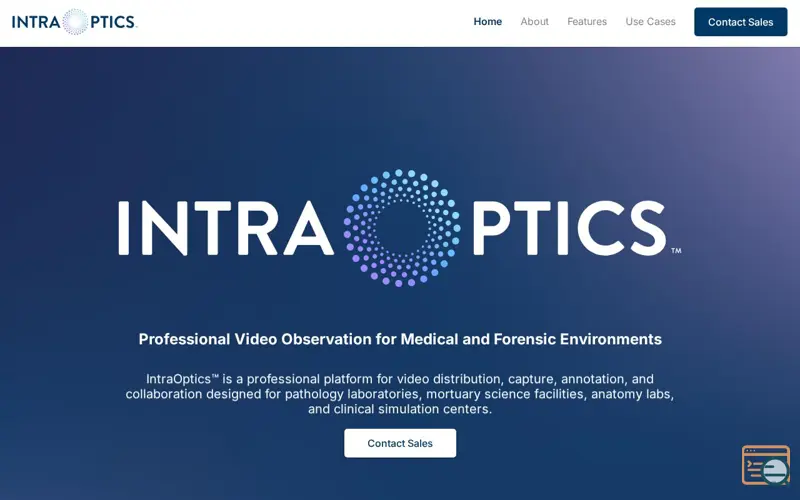Click the heading 'Professional Video Observation for Medical and Forensic Environments'
This screenshot has width=800, height=500.
[400, 339]
